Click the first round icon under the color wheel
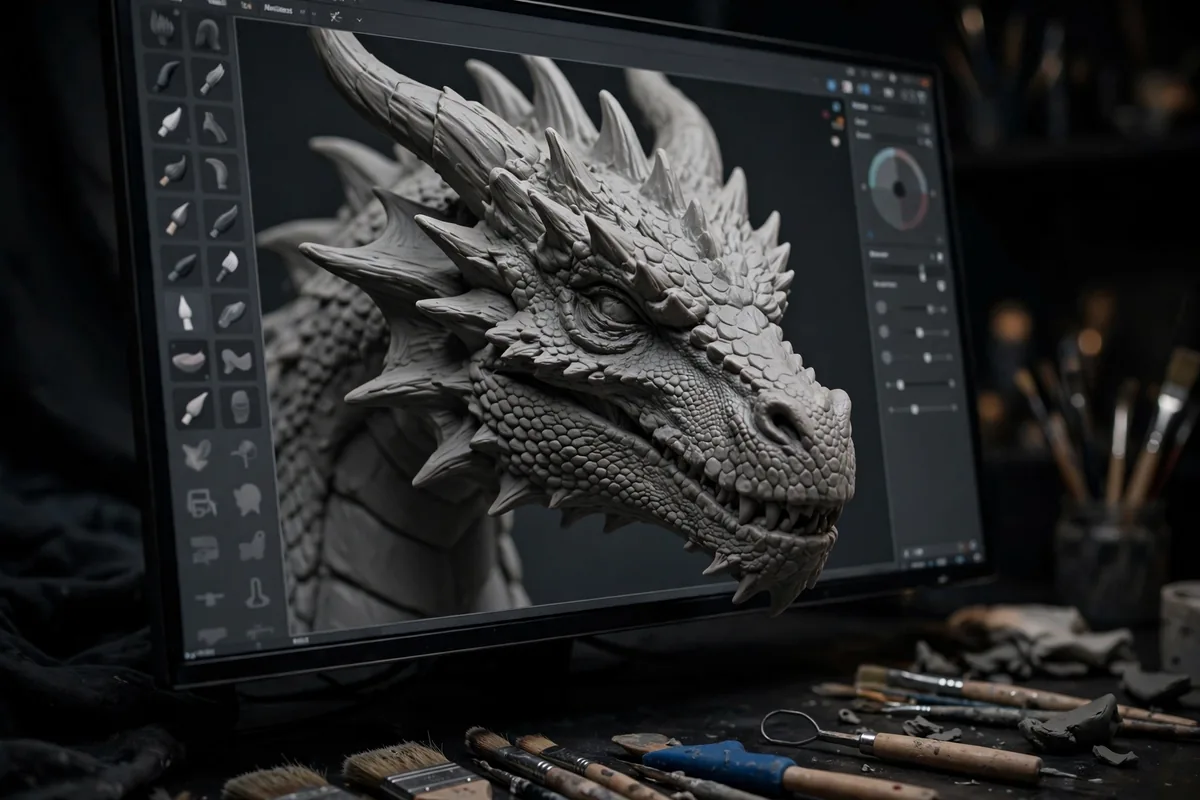 click(881, 308)
